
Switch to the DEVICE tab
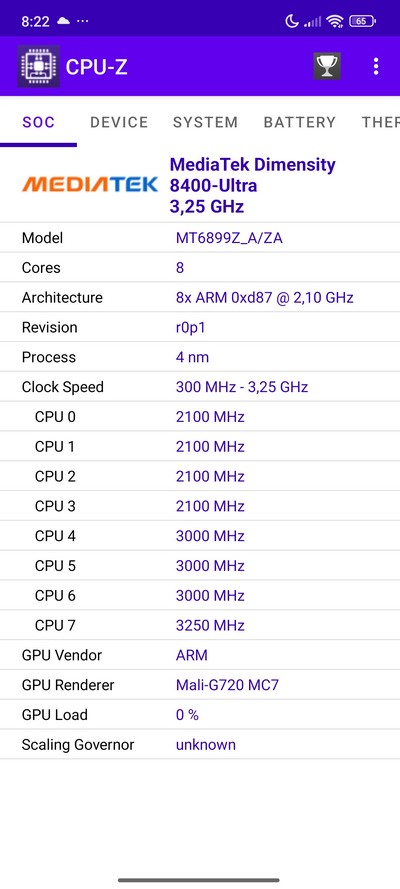click(119, 122)
